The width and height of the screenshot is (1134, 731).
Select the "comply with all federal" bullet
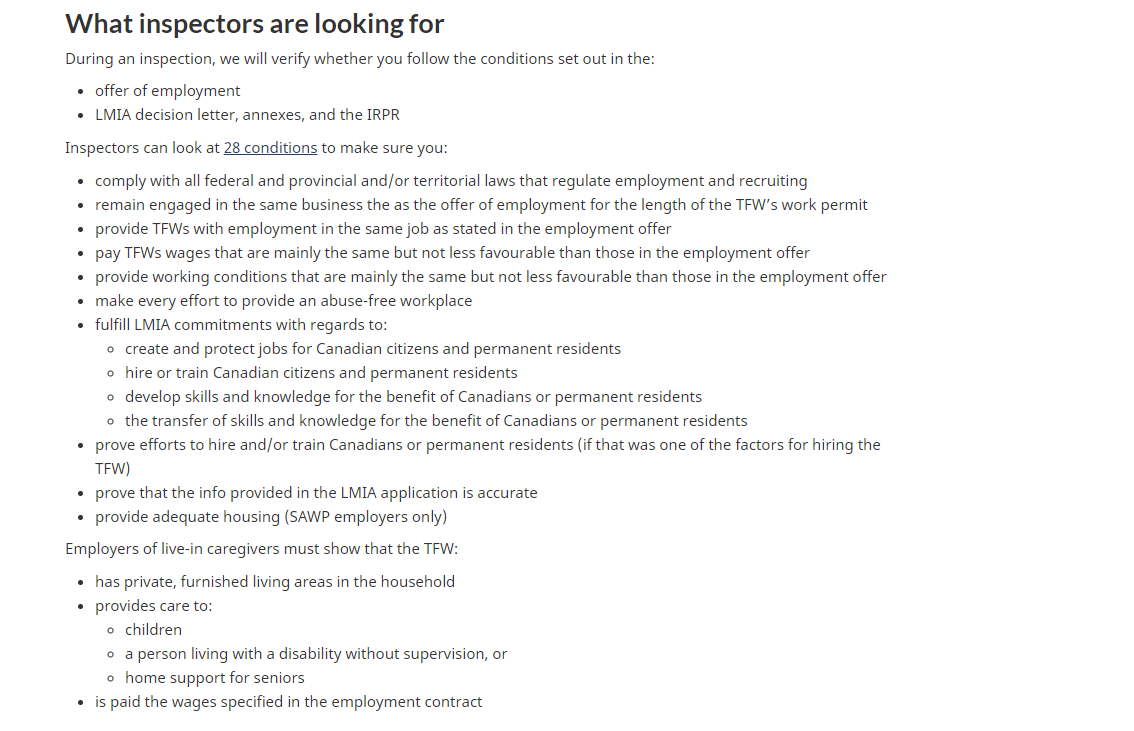(451, 181)
